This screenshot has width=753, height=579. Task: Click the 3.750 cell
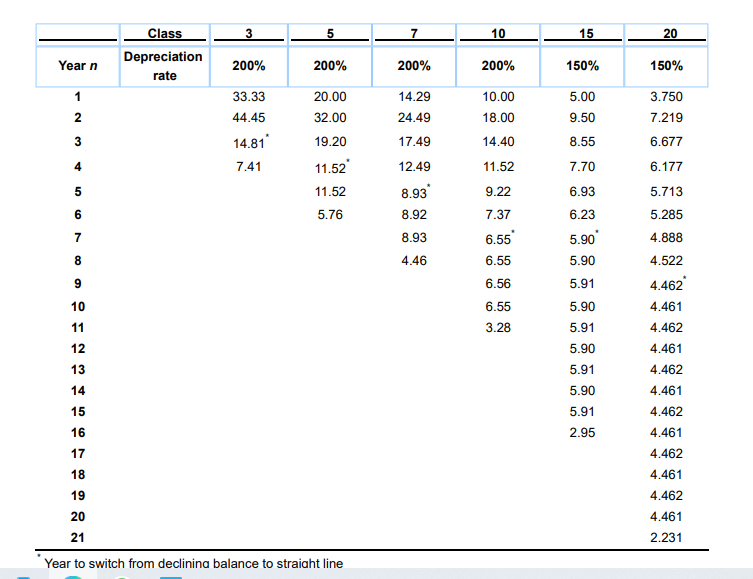pos(666,97)
